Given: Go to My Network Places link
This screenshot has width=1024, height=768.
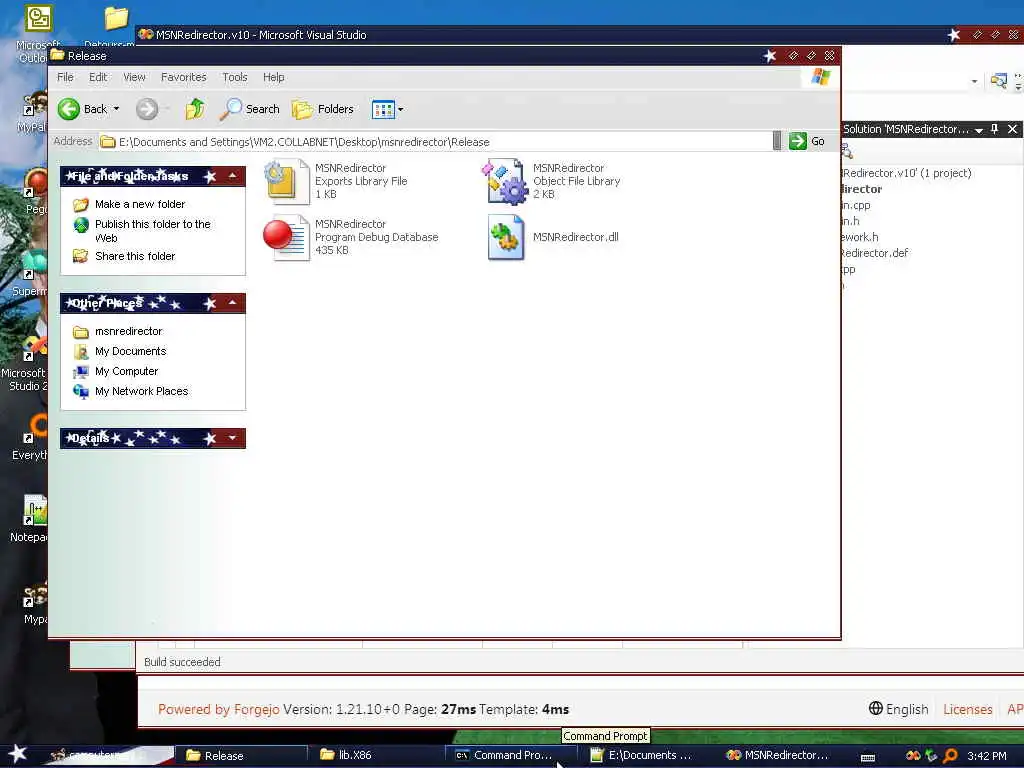Looking at the screenshot, I should (142, 391).
